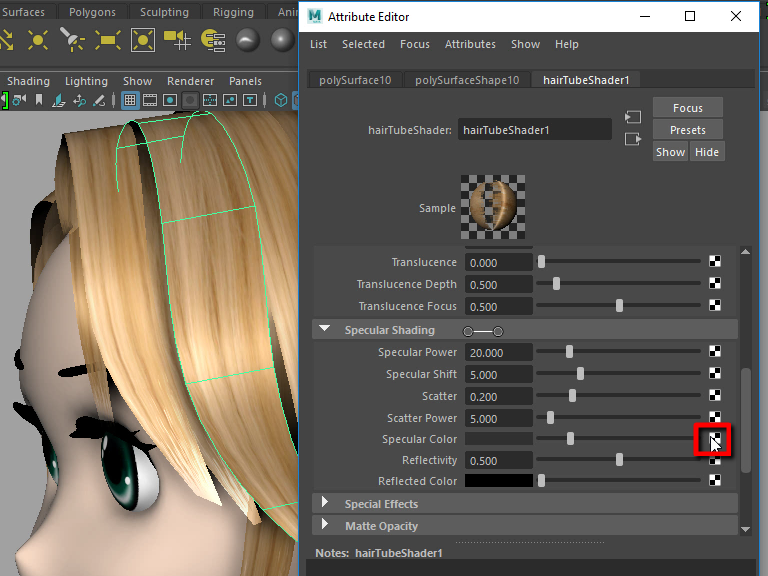Map texture to Scatter Power checker button
Image resolution: width=768 pixels, height=576 pixels.
click(x=715, y=417)
